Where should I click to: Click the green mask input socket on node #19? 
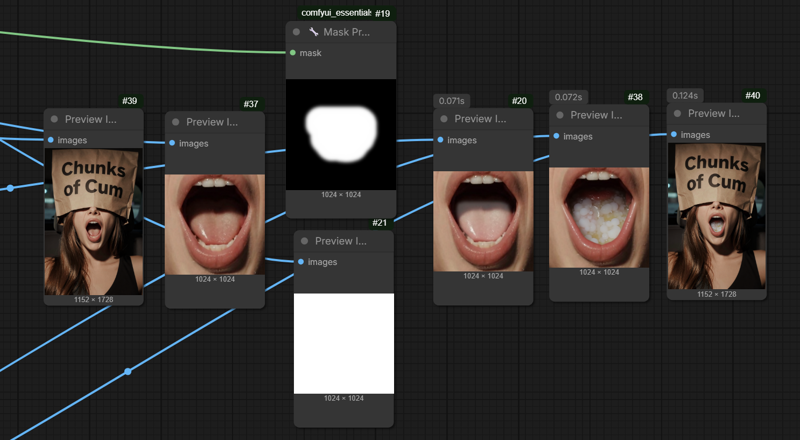292,53
